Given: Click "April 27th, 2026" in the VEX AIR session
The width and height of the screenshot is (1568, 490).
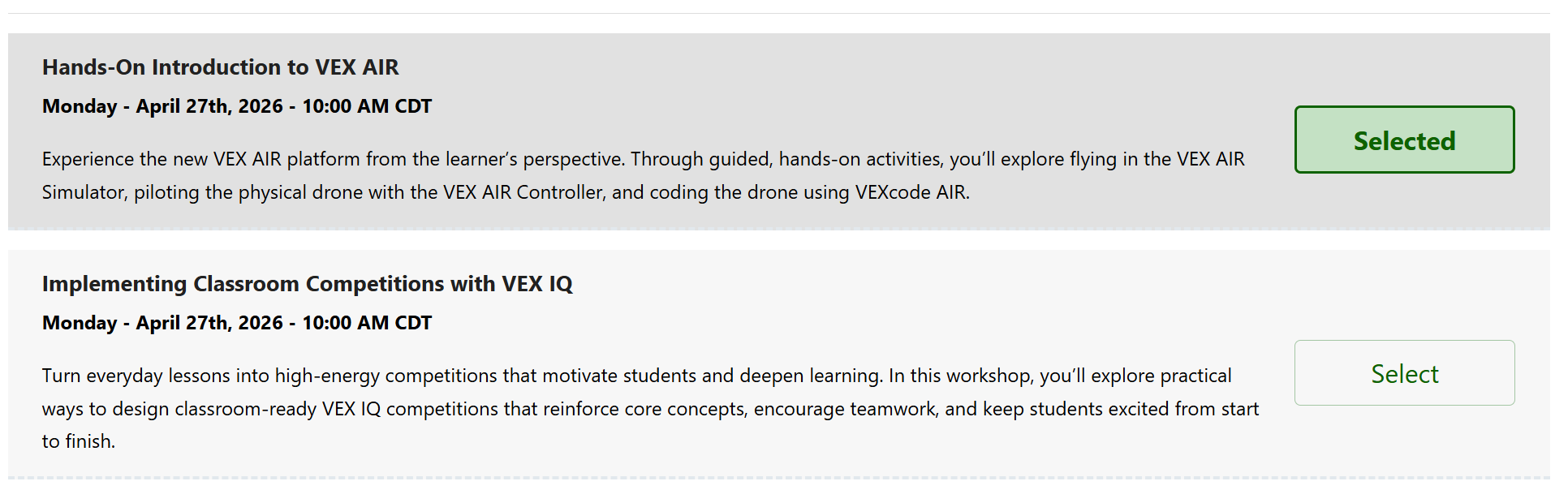Looking at the screenshot, I should (x=209, y=106).
